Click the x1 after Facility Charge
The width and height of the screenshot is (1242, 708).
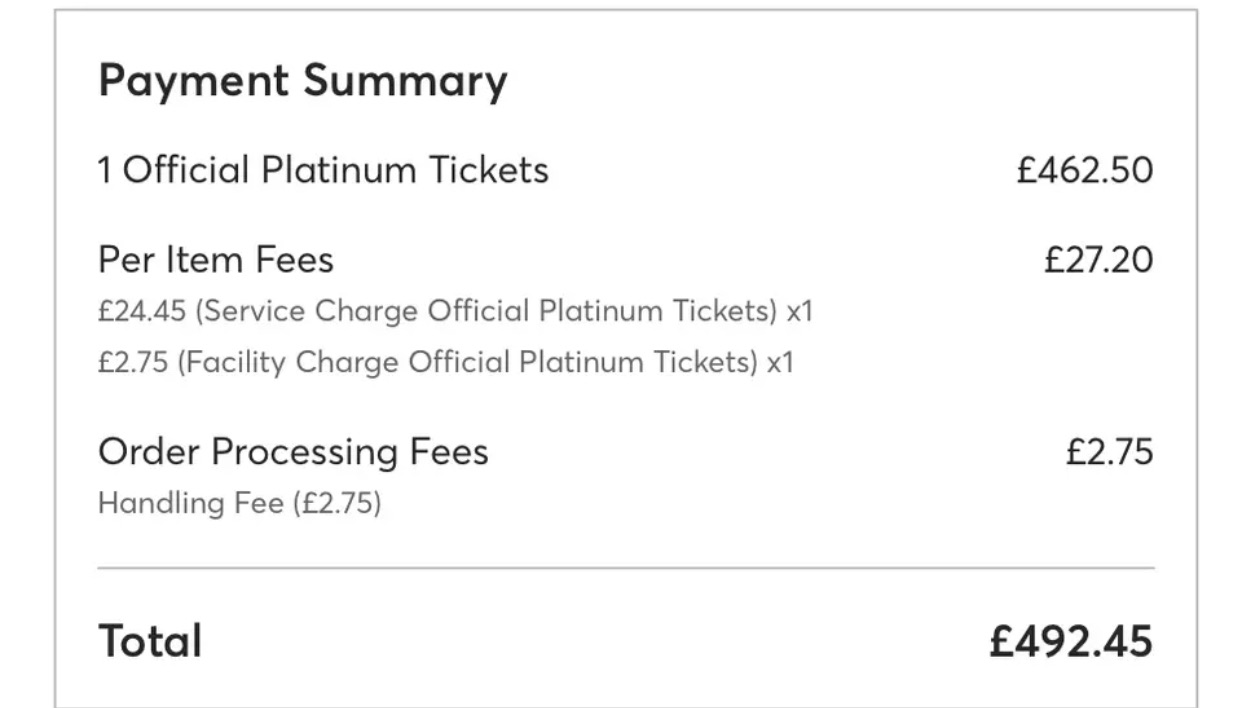tap(780, 362)
